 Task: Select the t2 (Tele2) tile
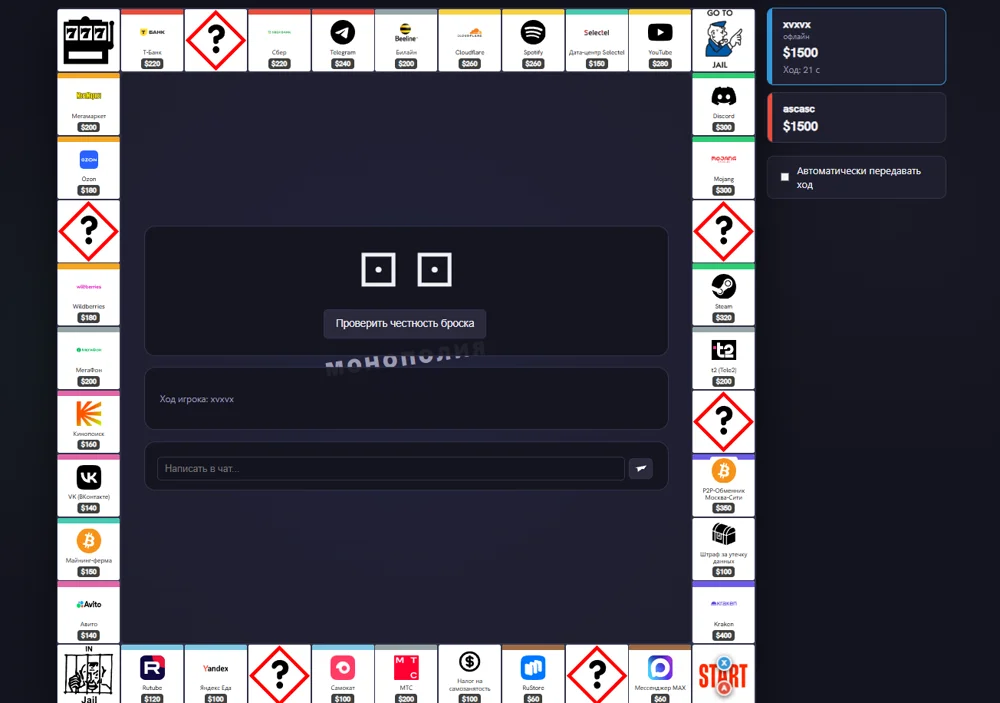[723, 358]
